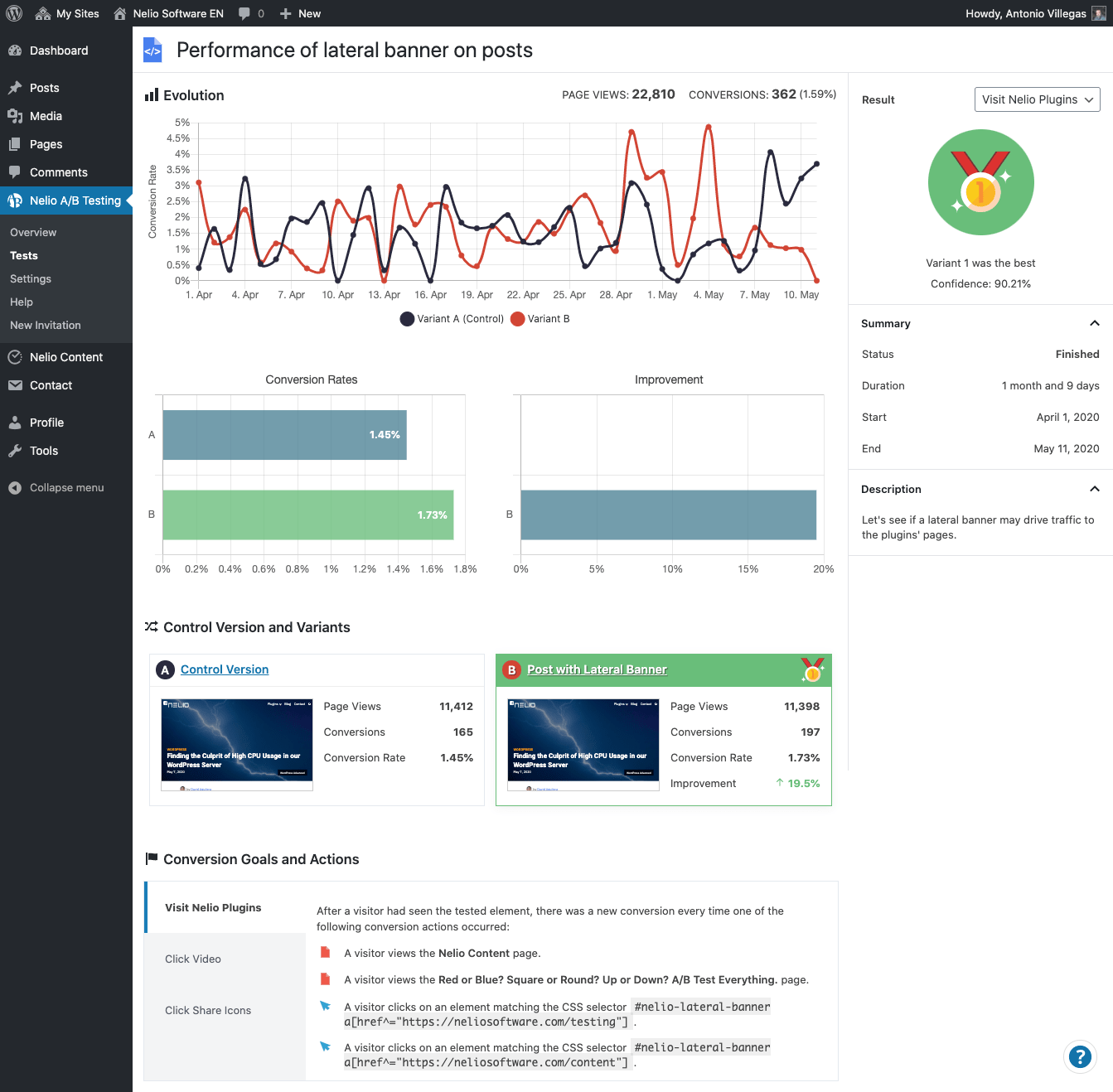Open the Visit Nelio Plugins goal dropdown
The width and height of the screenshot is (1113, 1092).
tap(1037, 99)
